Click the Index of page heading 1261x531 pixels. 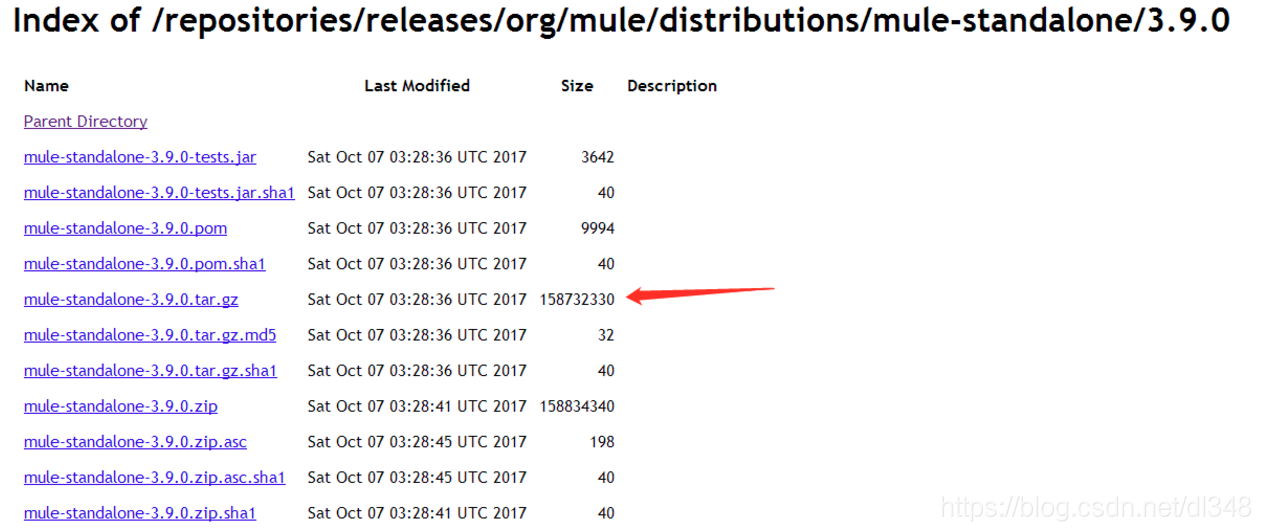[620, 20]
